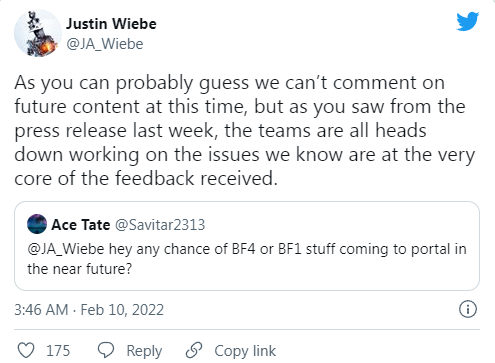Click the 175 likes count
The width and height of the screenshot is (495, 363).
coord(58,351)
